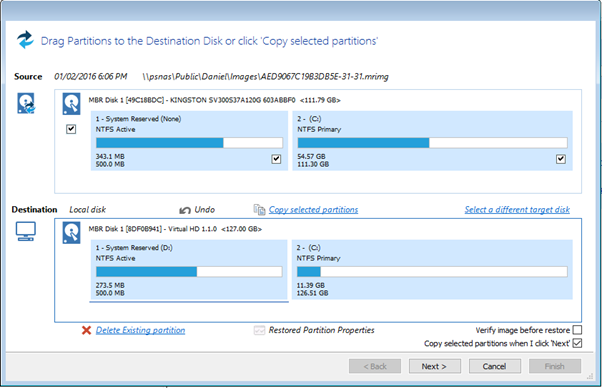Click the window resize grip corner
This screenshot has height=388, width=602.
tap(590, 377)
